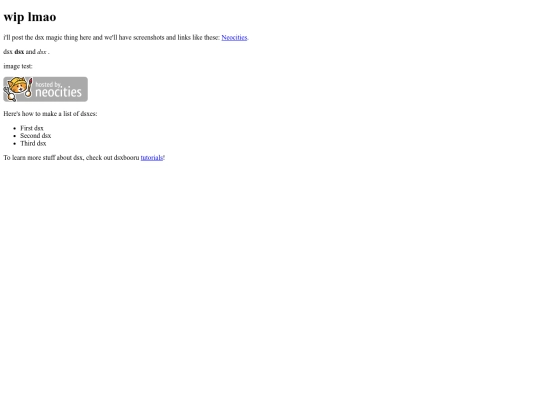Click the bullet before Third dsx
Image resolution: width=540 pixels, height=405 pixels.
pos(14,144)
